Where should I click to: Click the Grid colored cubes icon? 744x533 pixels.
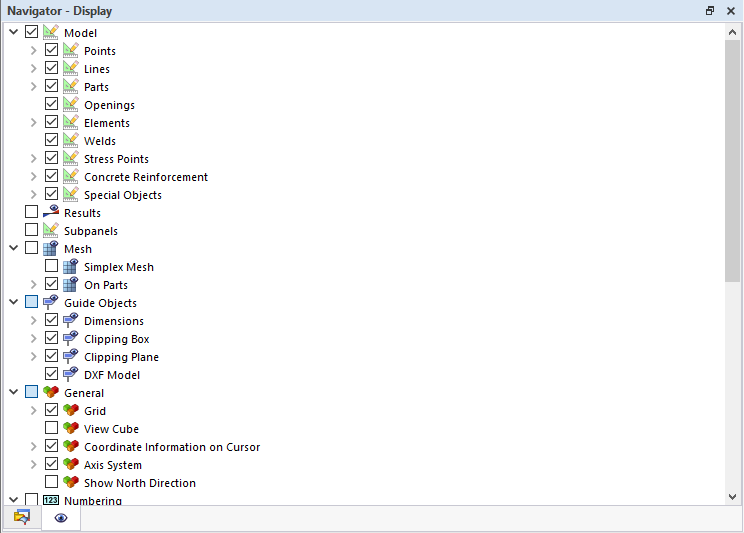71,410
